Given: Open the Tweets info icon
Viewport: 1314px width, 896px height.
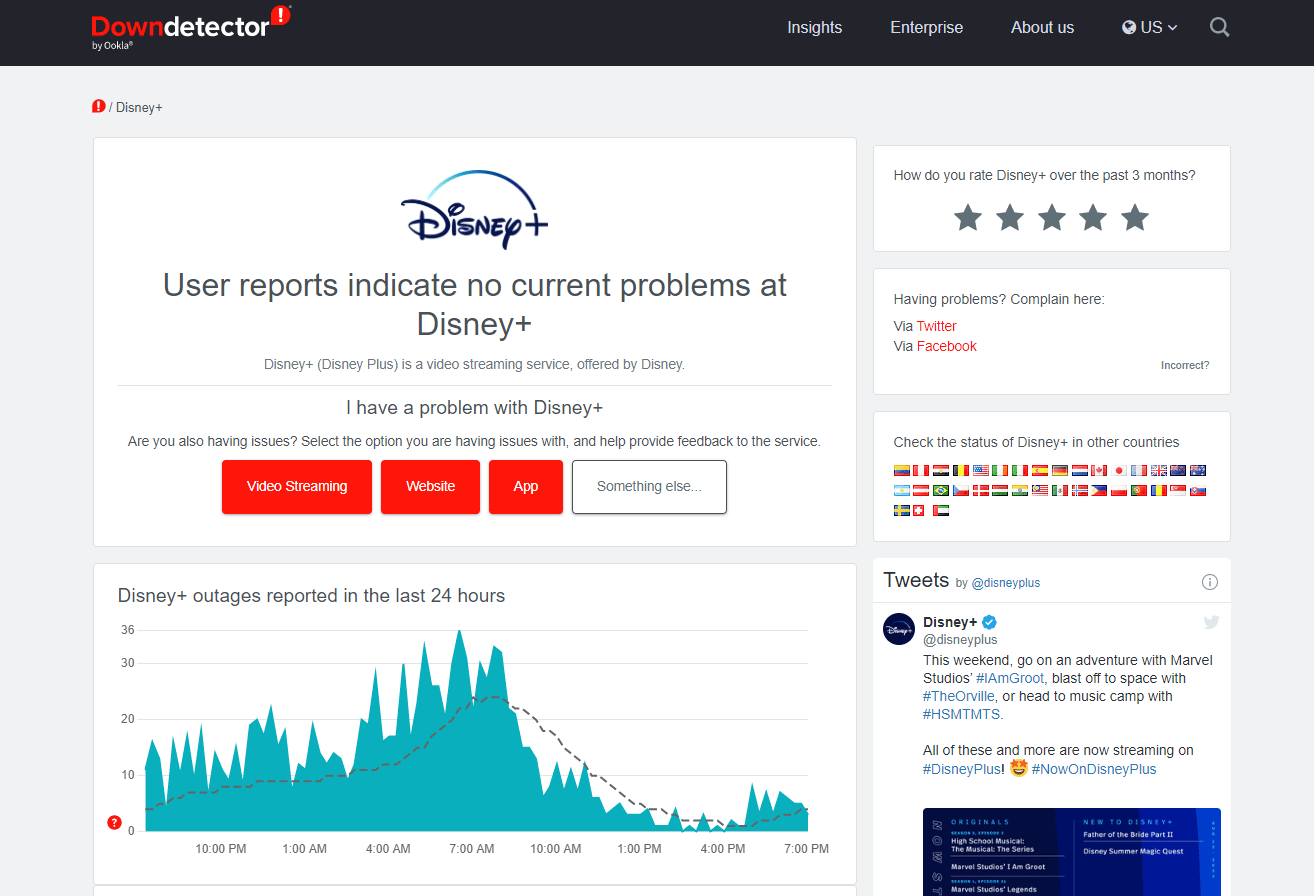Looking at the screenshot, I should click(x=1209, y=582).
